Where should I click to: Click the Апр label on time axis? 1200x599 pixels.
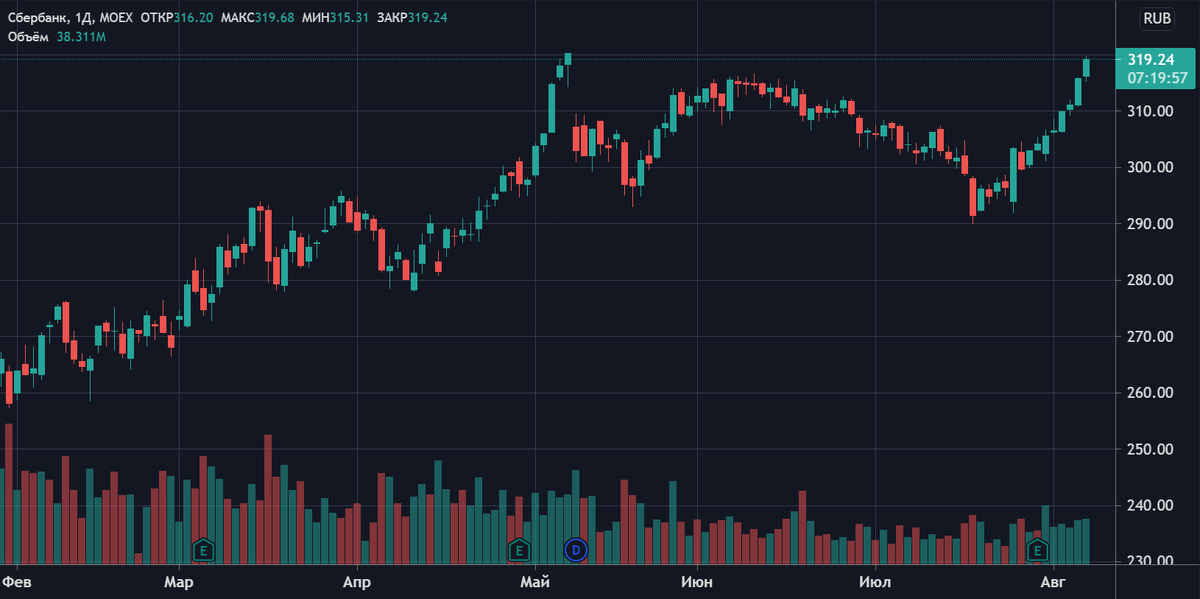point(356,581)
